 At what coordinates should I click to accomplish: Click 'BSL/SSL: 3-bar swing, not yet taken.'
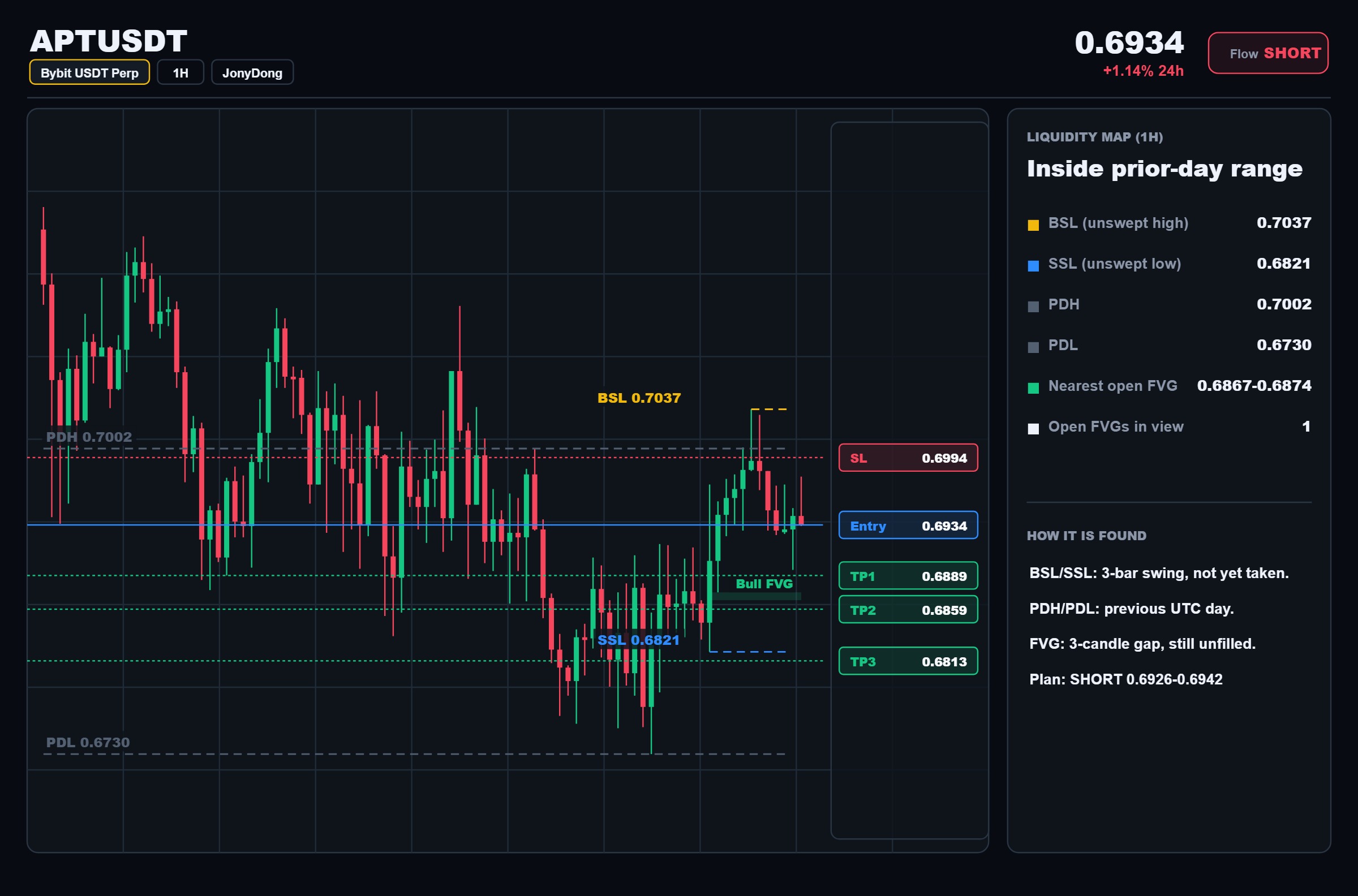click(1158, 573)
